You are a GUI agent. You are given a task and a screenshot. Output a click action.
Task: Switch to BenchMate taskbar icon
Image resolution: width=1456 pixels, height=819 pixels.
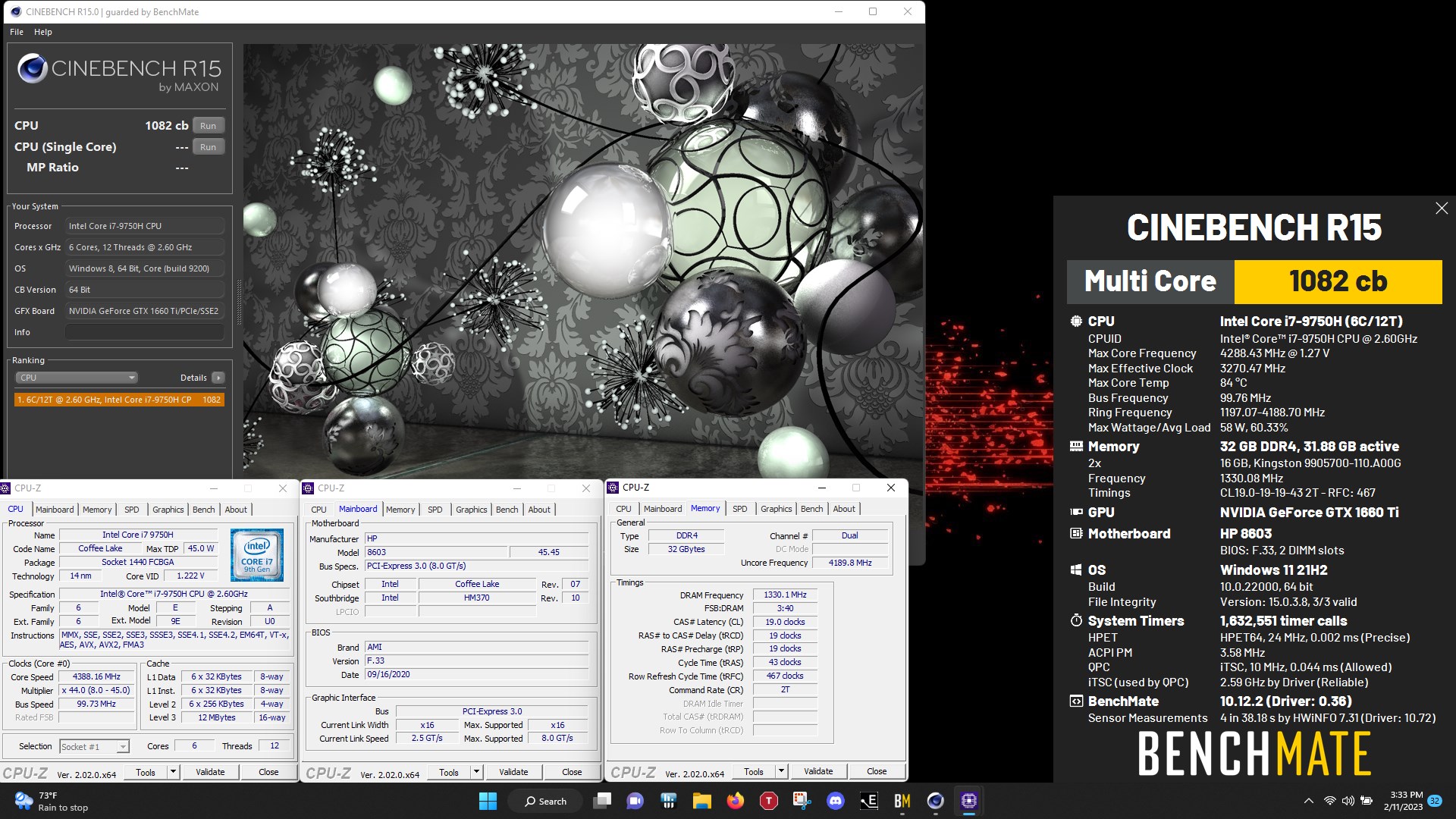(x=902, y=802)
